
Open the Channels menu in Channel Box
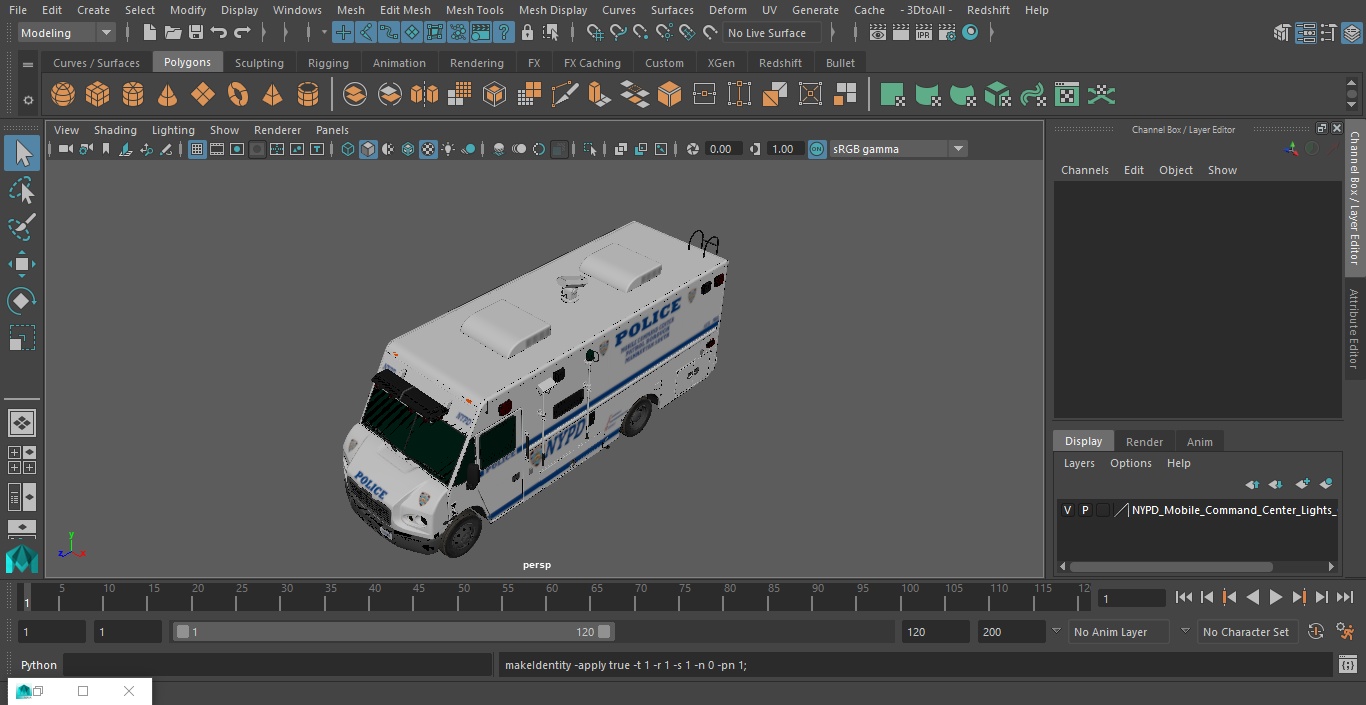coord(1084,170)
